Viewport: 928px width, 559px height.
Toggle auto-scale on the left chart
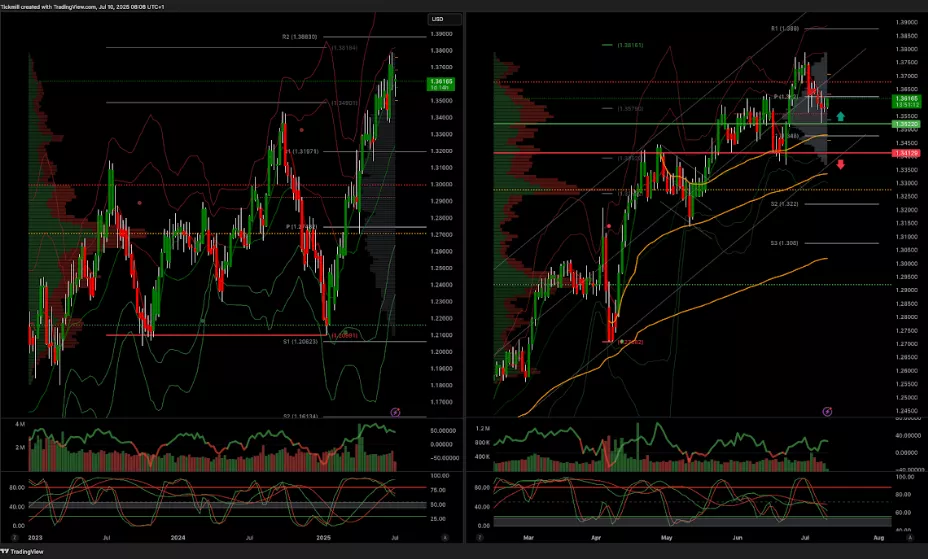[x=443, y=537]
